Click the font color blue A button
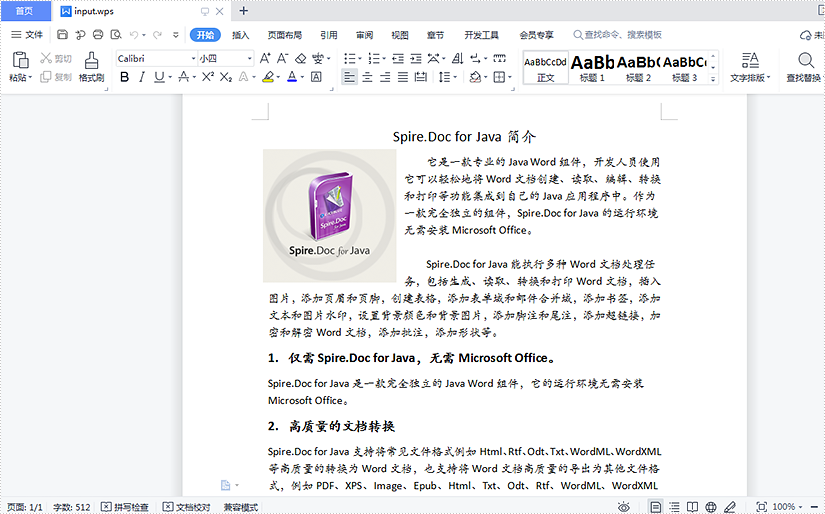Image resolution: width=825 pixels, height=514 pixels. coord(292,77)
